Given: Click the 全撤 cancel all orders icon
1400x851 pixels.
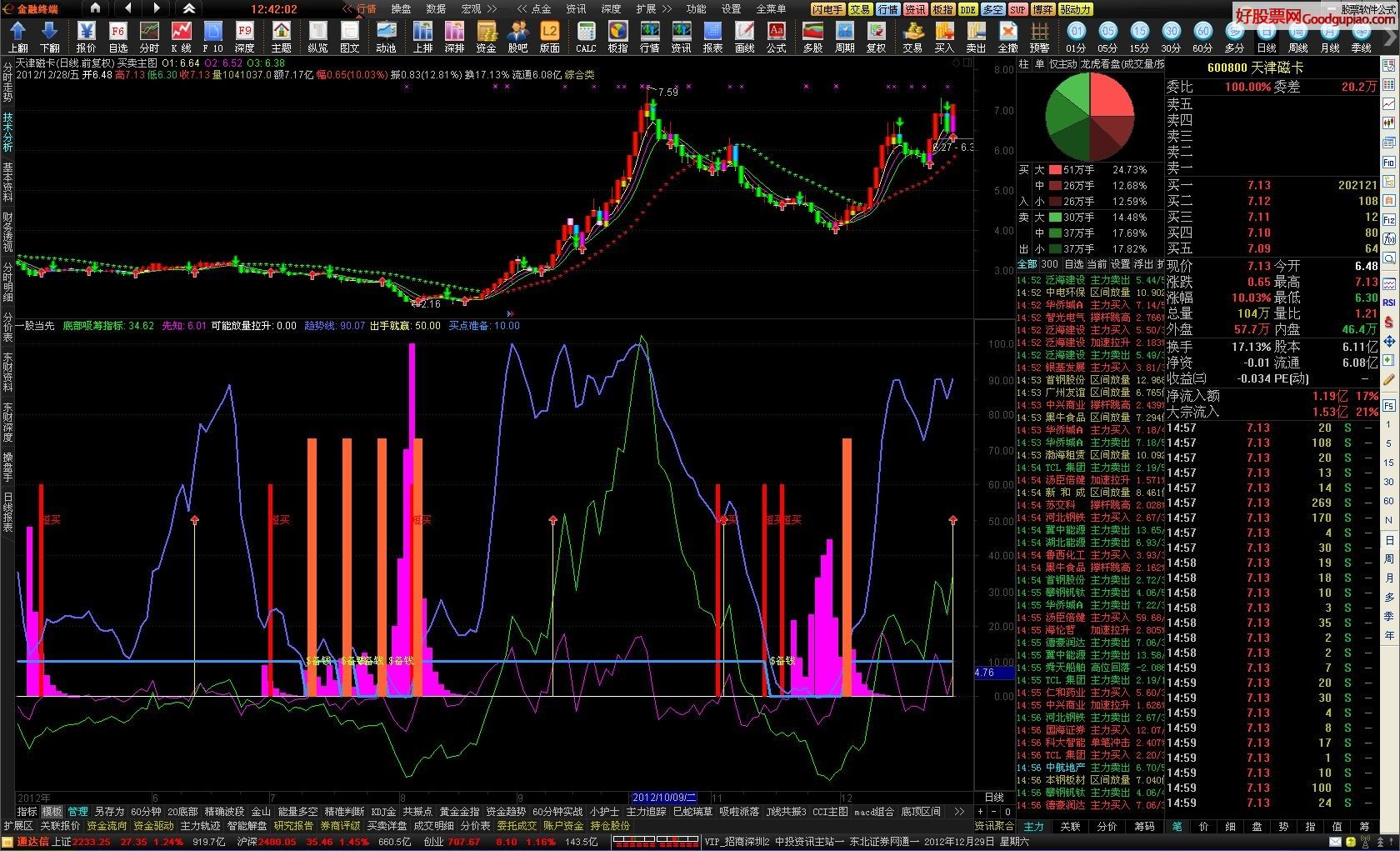Looking at the screenshot, I should click(1008, 37).
